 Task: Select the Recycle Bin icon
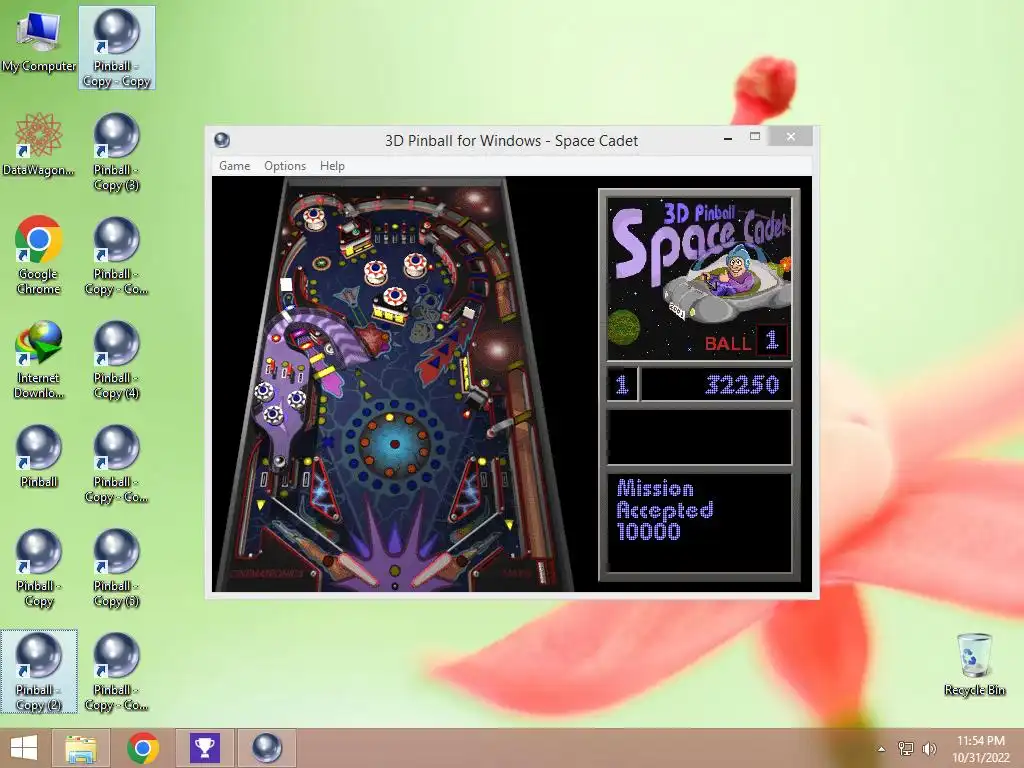coord(974,664)
